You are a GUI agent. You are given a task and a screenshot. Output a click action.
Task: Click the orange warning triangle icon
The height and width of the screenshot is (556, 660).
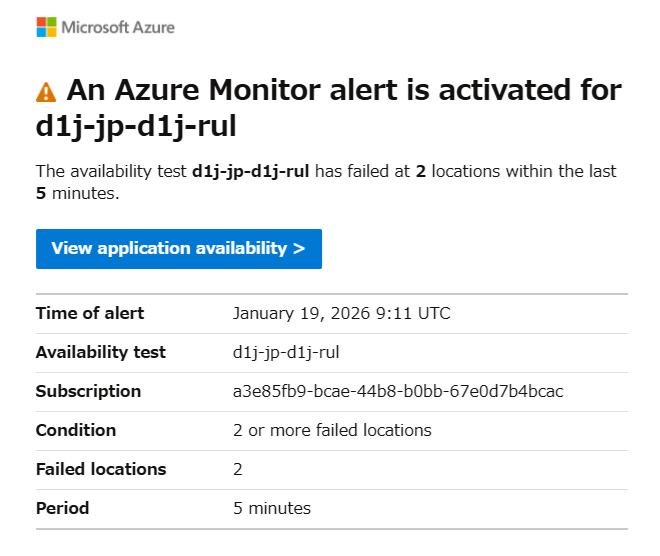tap(46, 92)
